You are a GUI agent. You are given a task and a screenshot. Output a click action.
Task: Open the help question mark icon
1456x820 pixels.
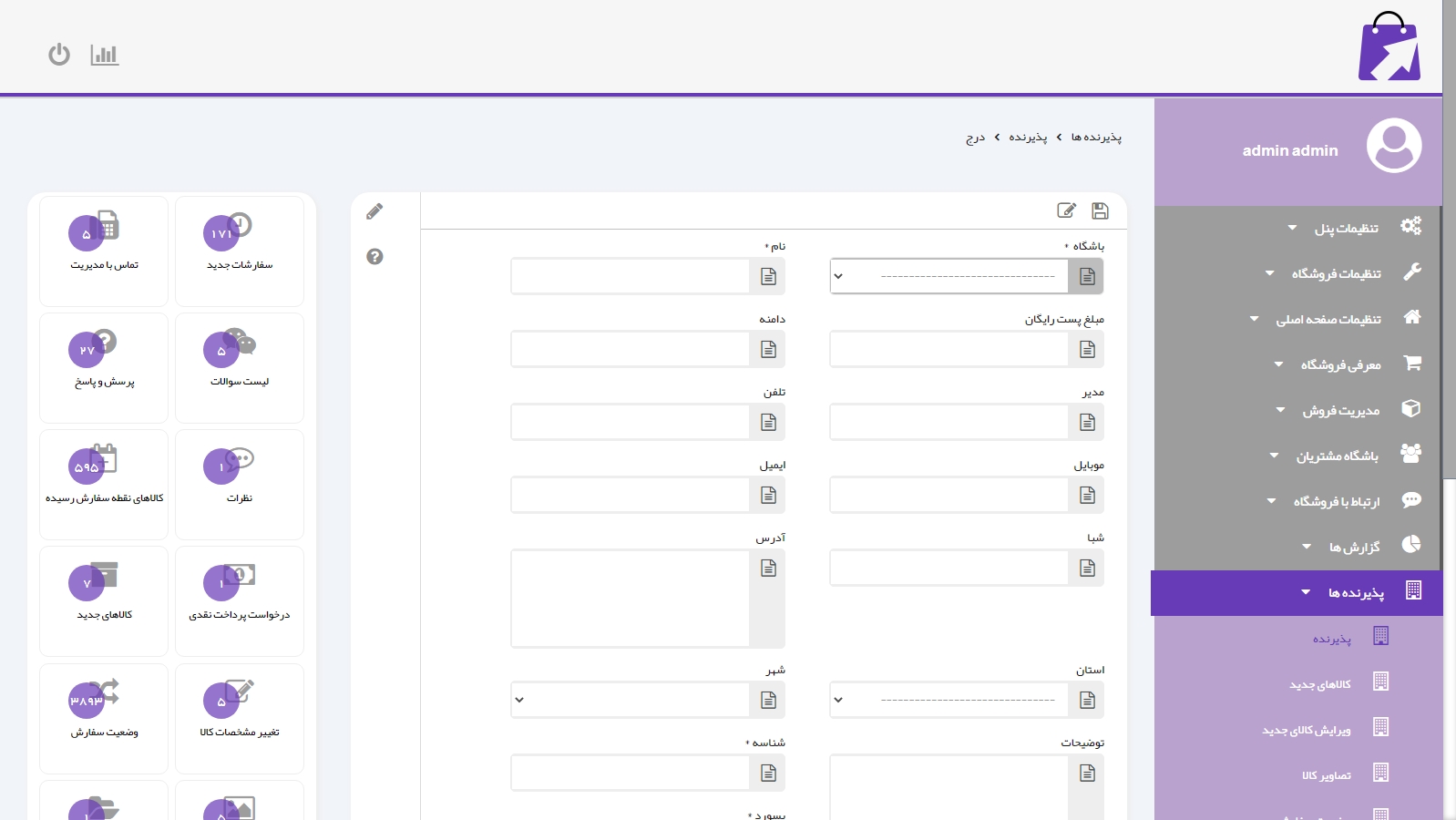pos(374,257)
